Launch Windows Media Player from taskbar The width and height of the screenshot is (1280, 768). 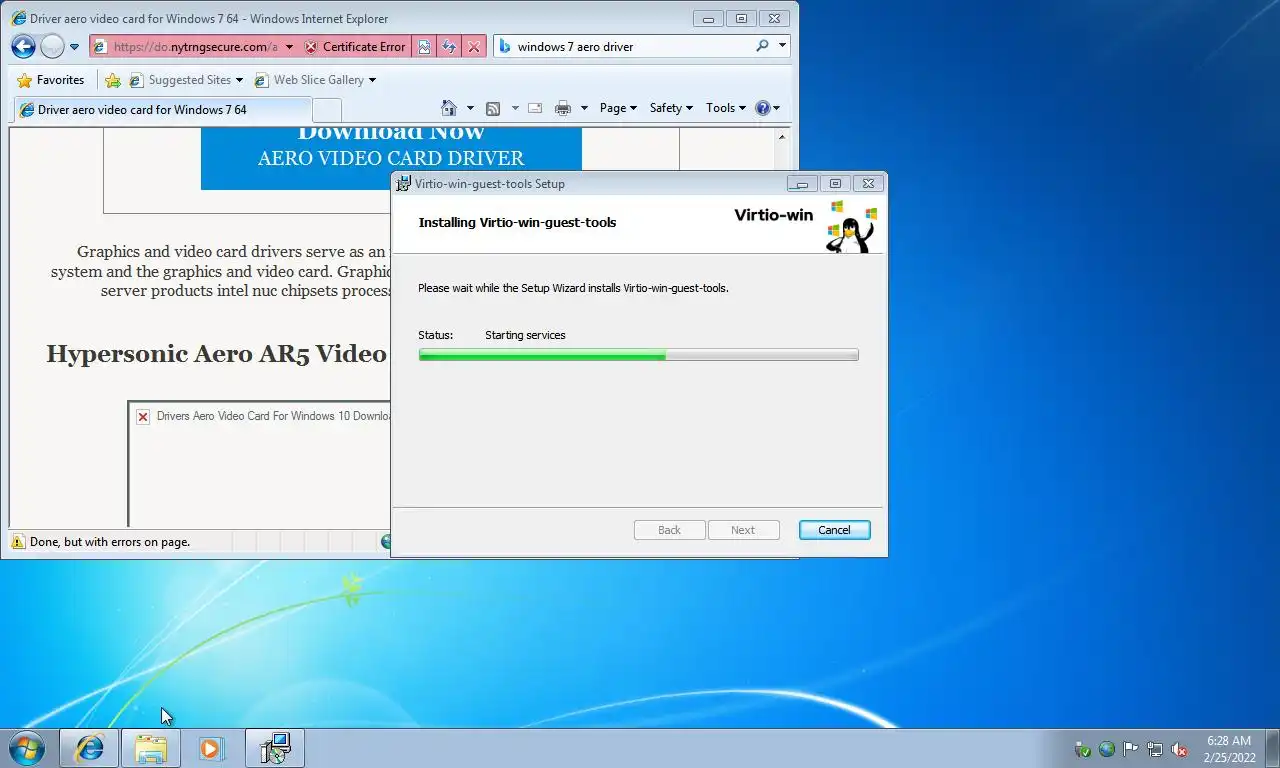(x=211, y=748)
